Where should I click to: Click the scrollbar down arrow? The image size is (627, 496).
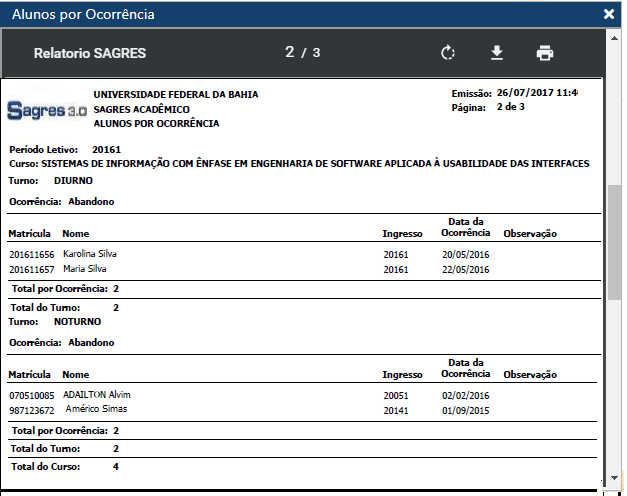pyautogui.click(x=614, y=479)
